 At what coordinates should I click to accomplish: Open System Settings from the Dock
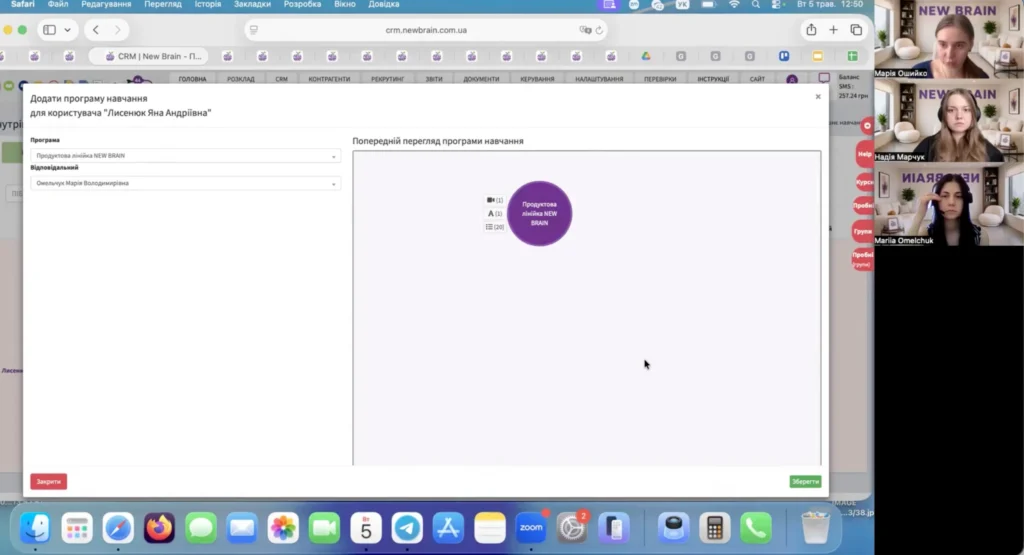(572, 528)
